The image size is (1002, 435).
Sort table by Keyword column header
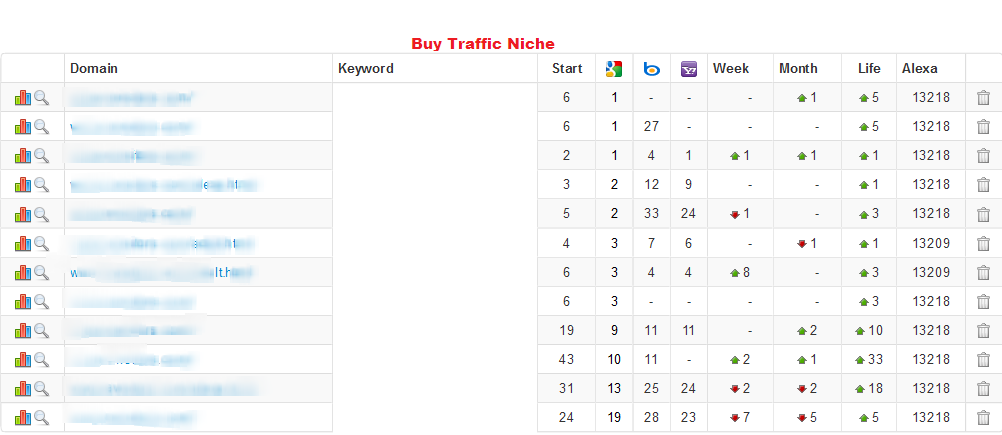366,68
